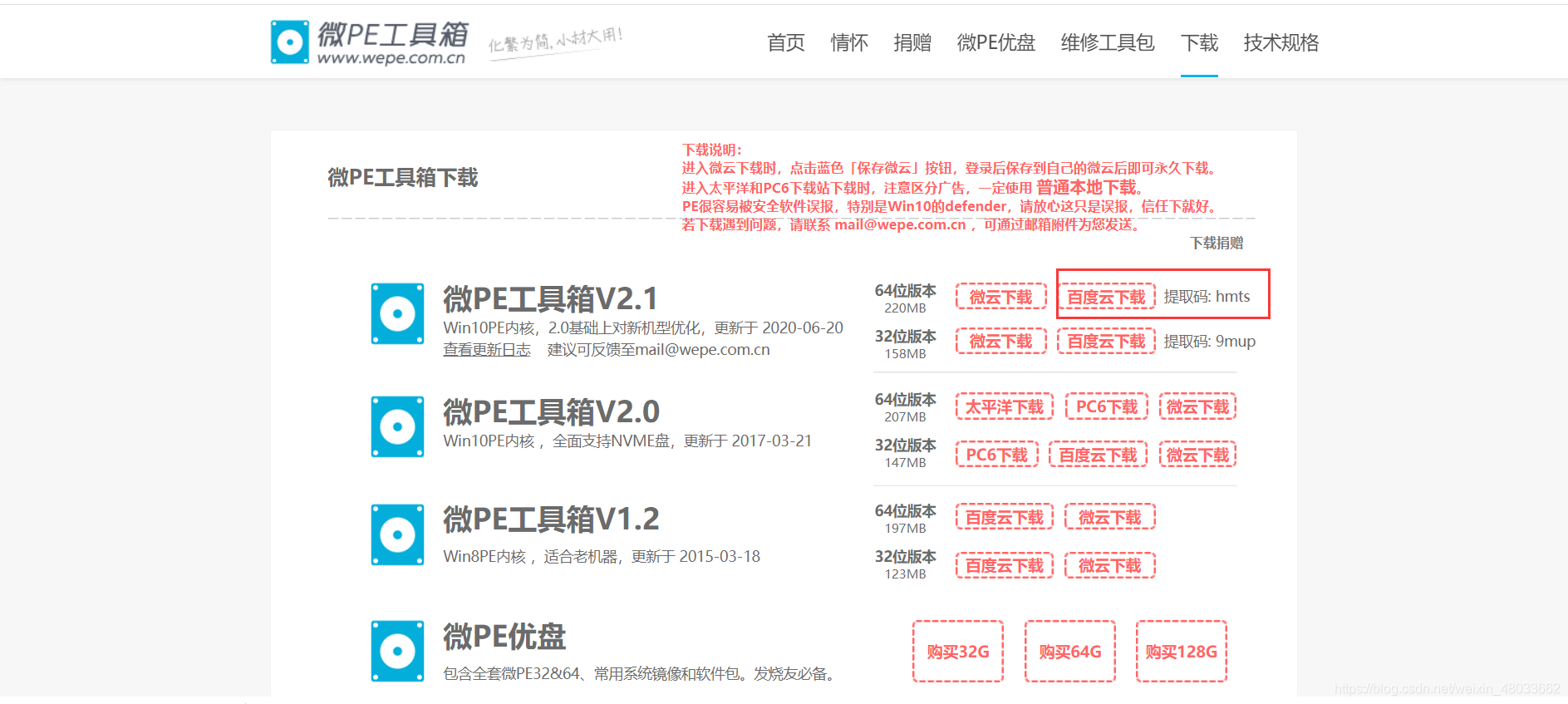Click the 提取码: hmts text
This screenshot has height=704, width=1568.
pos(1207,296)
